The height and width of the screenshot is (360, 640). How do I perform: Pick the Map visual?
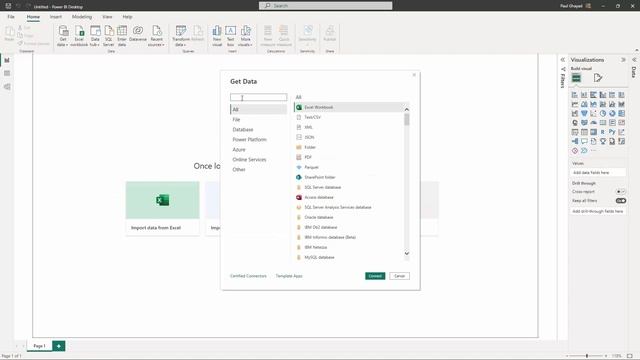[x=575, y=122]
